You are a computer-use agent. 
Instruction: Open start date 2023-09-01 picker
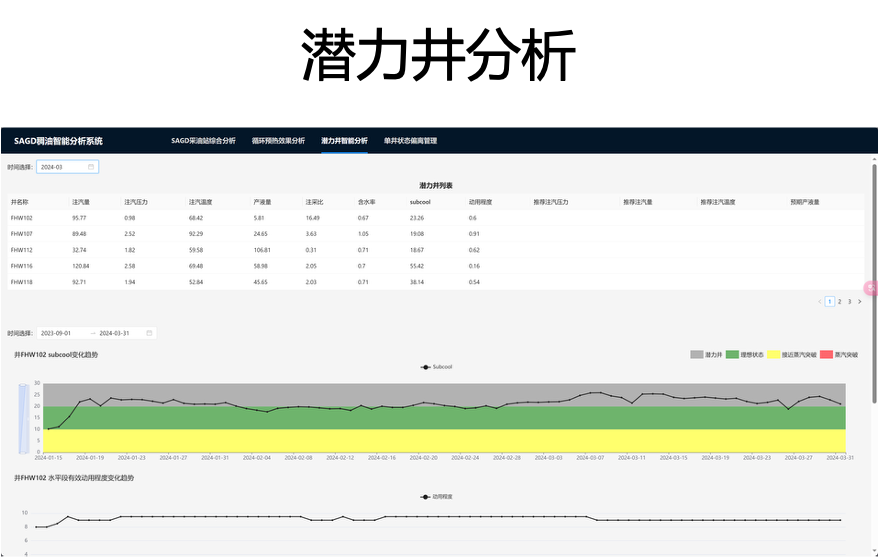tap(60, 333)
